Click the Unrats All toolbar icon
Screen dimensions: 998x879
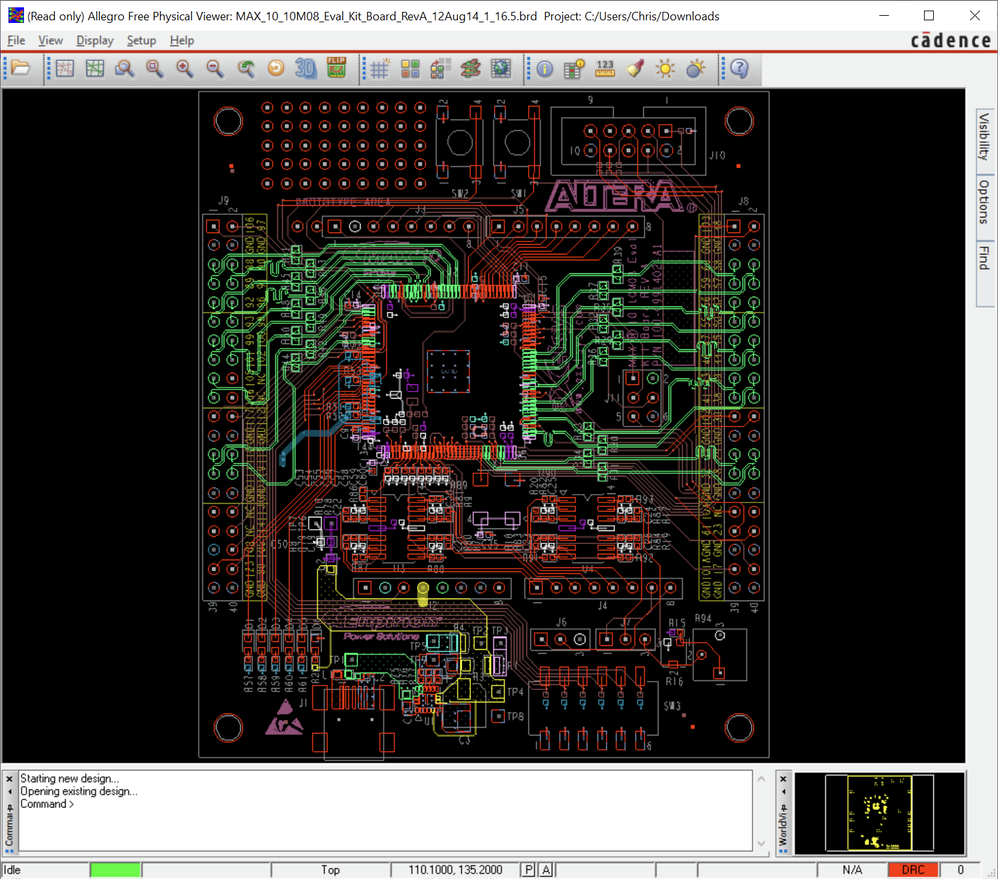point(64,68)
